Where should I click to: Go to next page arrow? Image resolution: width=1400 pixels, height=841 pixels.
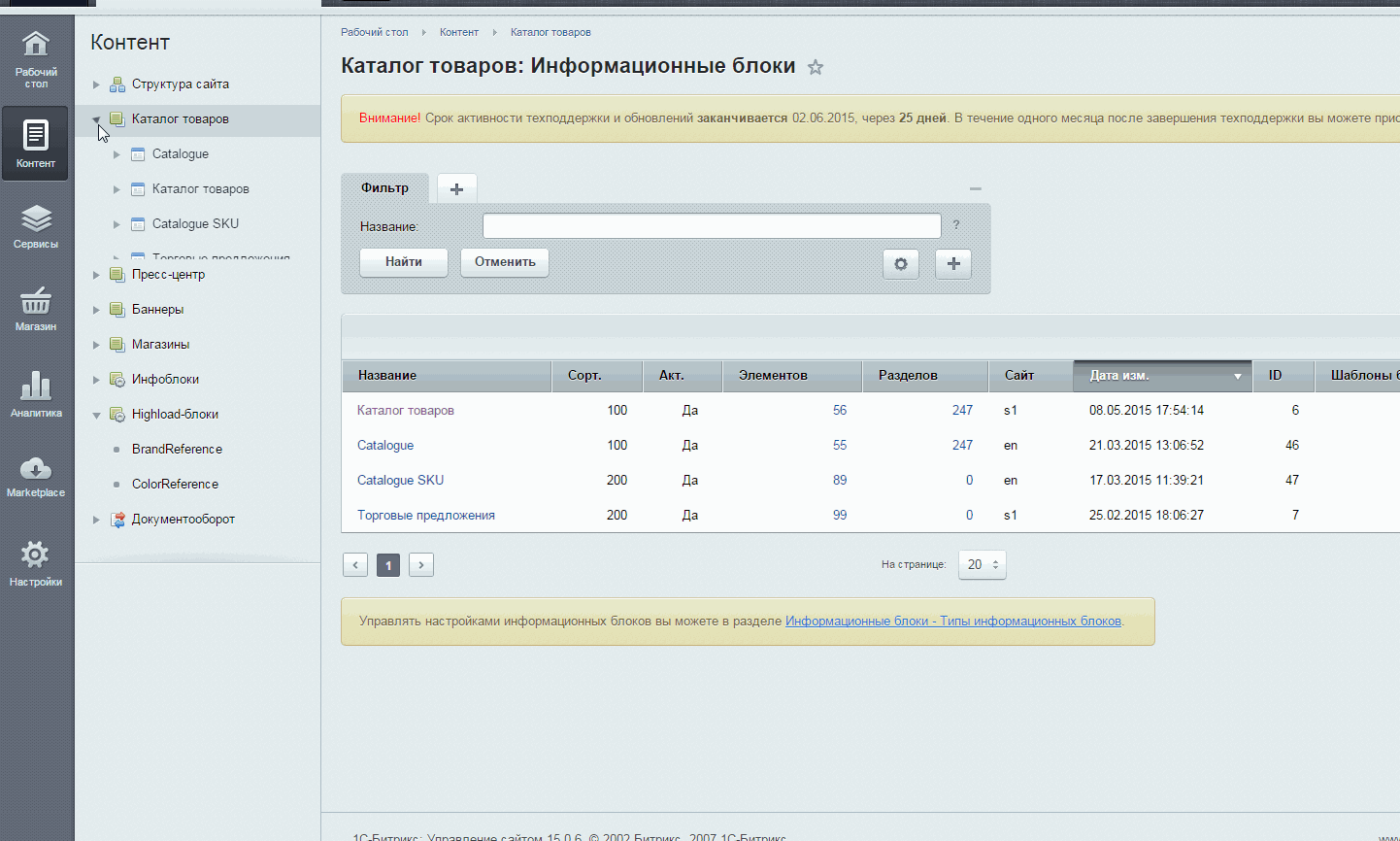tap(421, 565)
